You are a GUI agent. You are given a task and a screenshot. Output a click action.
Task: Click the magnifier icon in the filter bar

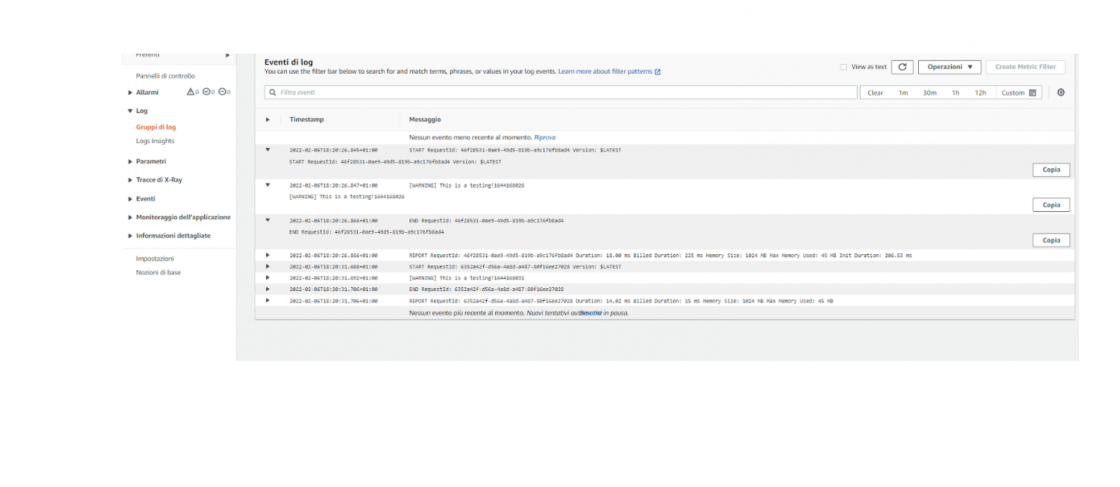click(x=272, y=92)
